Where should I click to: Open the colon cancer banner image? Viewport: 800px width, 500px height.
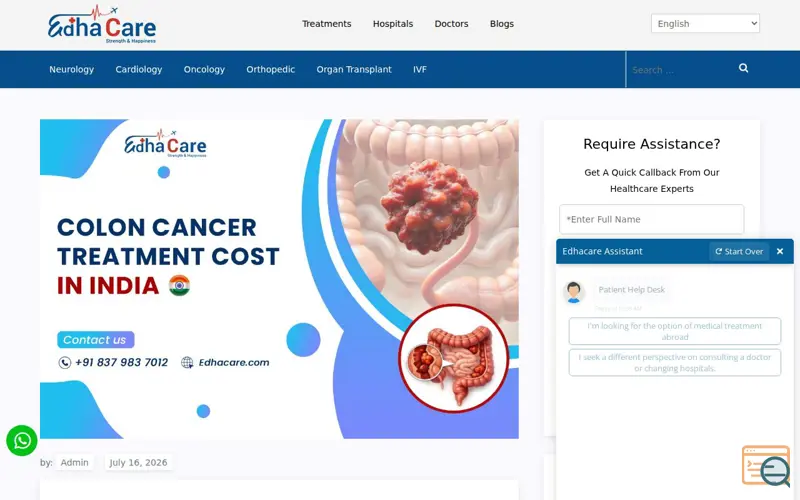pyautogui.click(x=279, y=279)
